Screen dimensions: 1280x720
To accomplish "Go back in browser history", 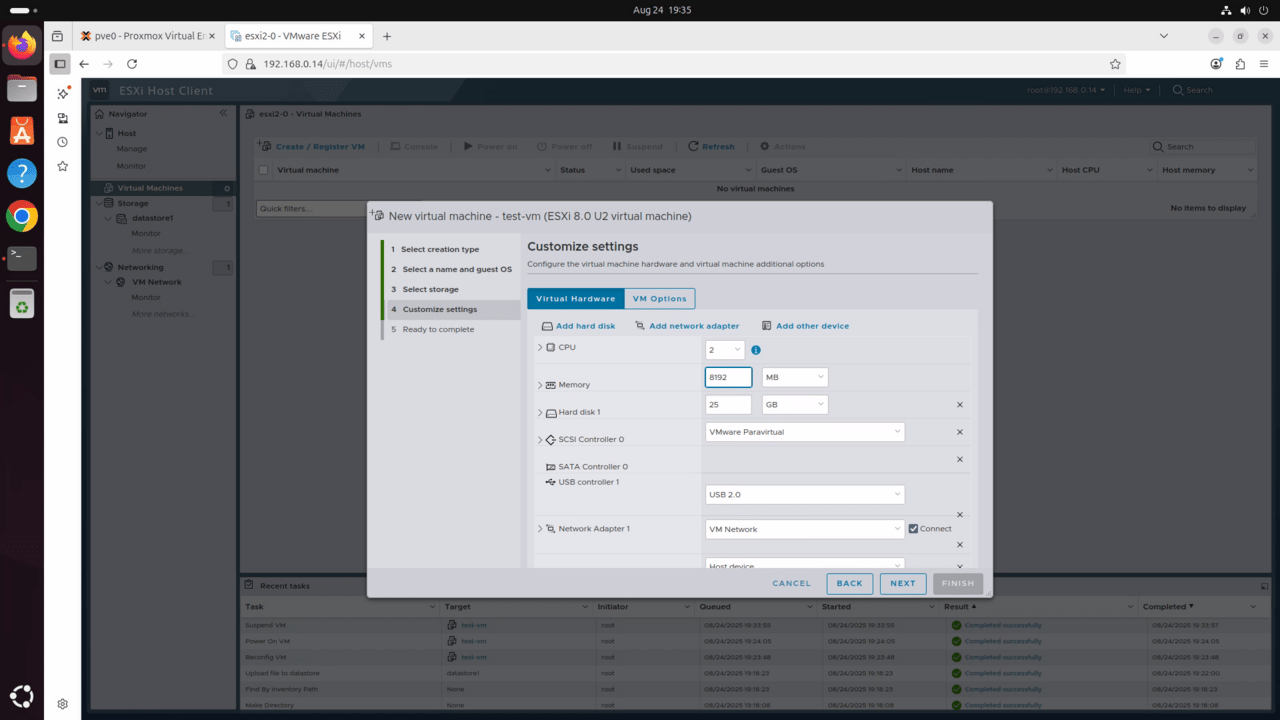I will 84,64.
